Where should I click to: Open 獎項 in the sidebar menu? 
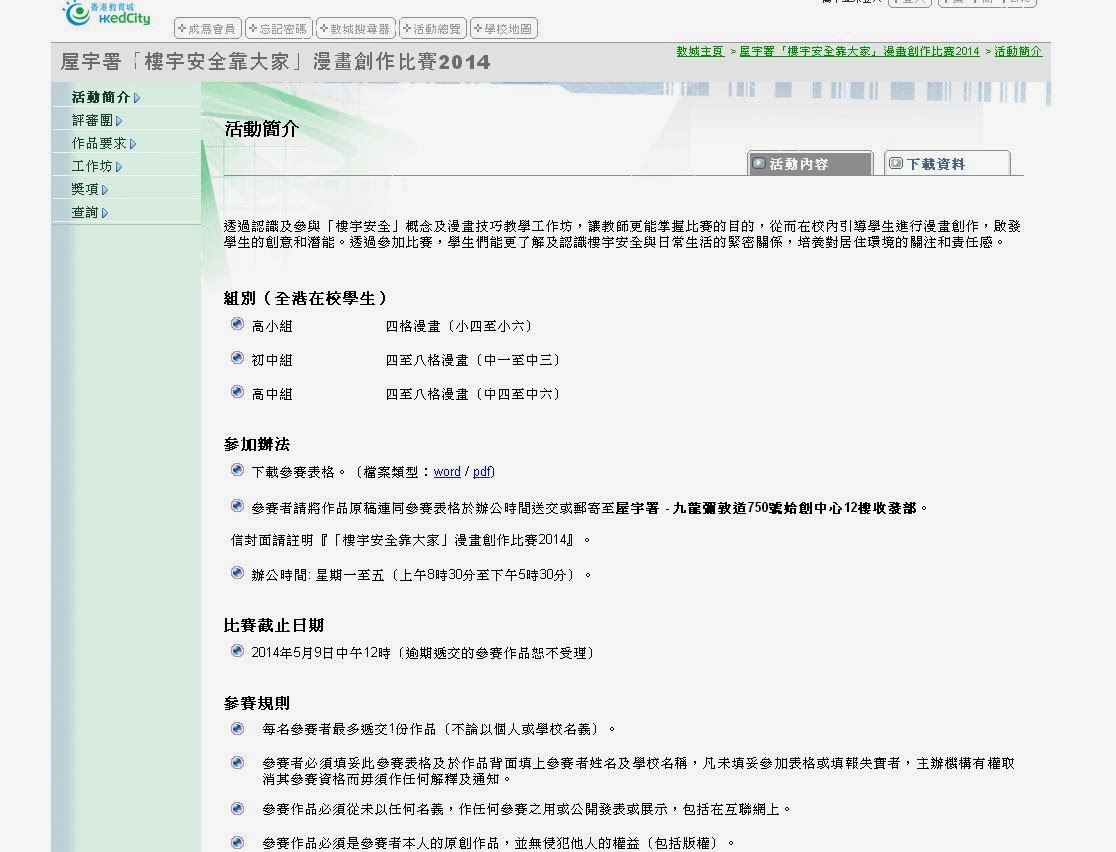[x=85, y=189]
